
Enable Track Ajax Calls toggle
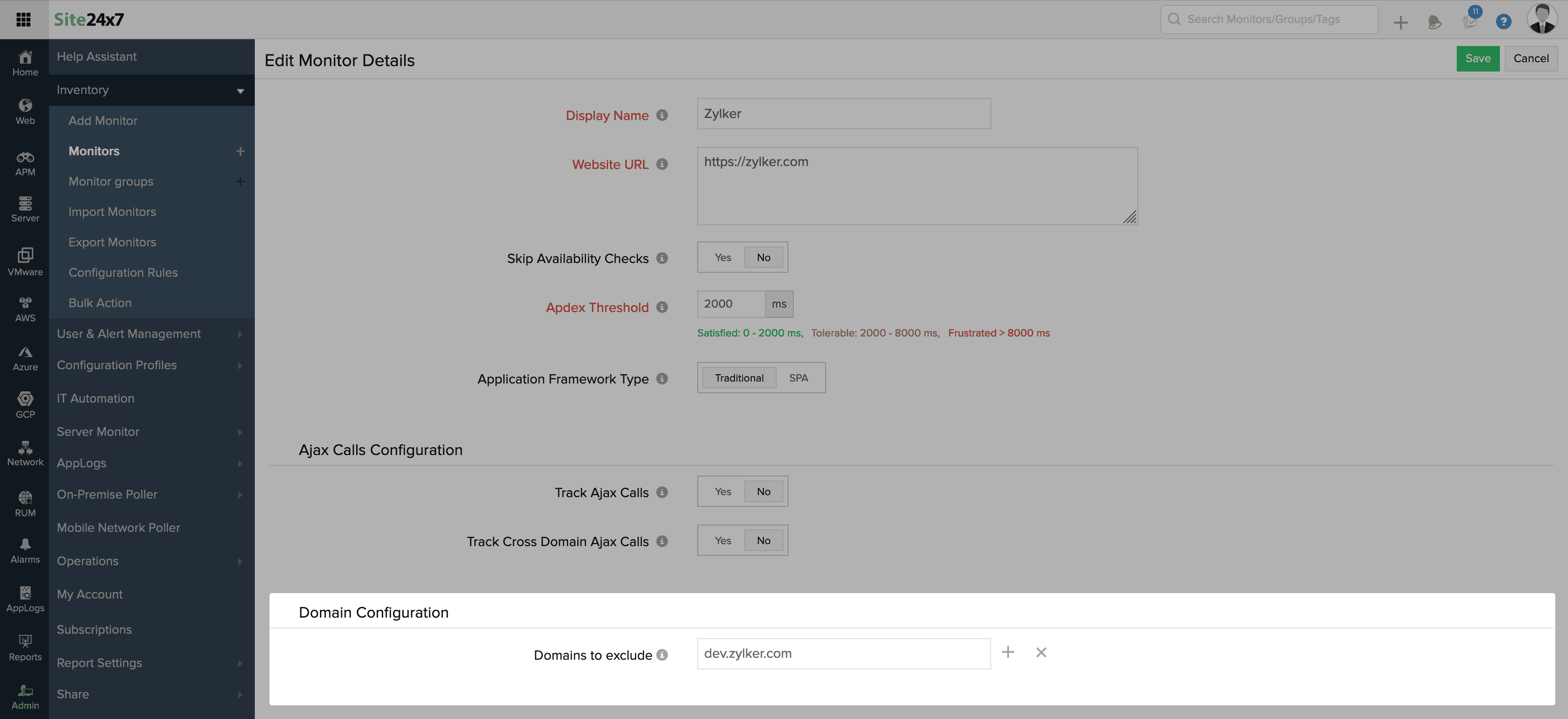(722, 491)
